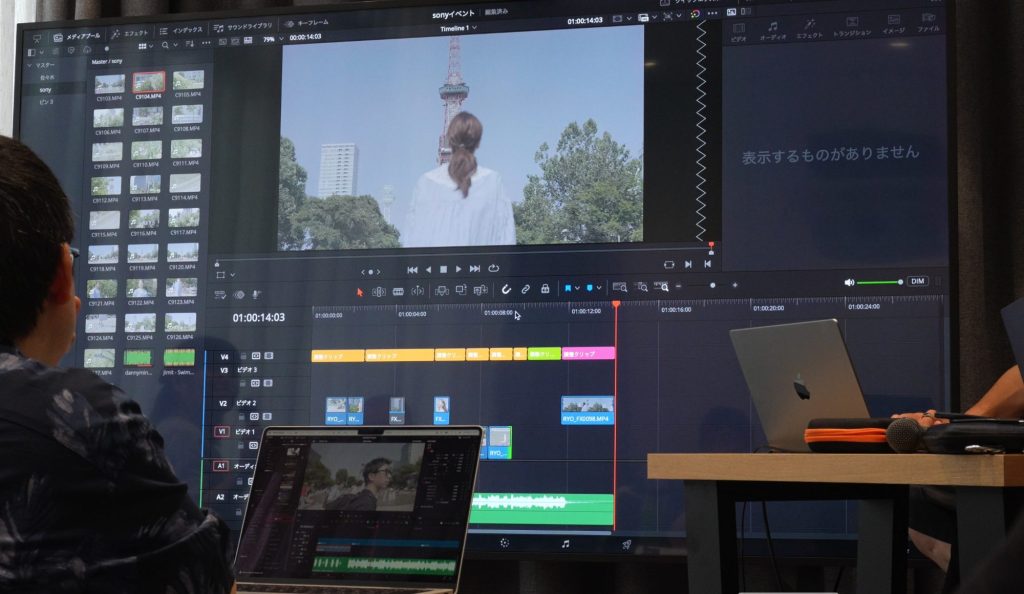Click the search magnifier in media pool
This screenshot has width=1024, height=594.
165,45
